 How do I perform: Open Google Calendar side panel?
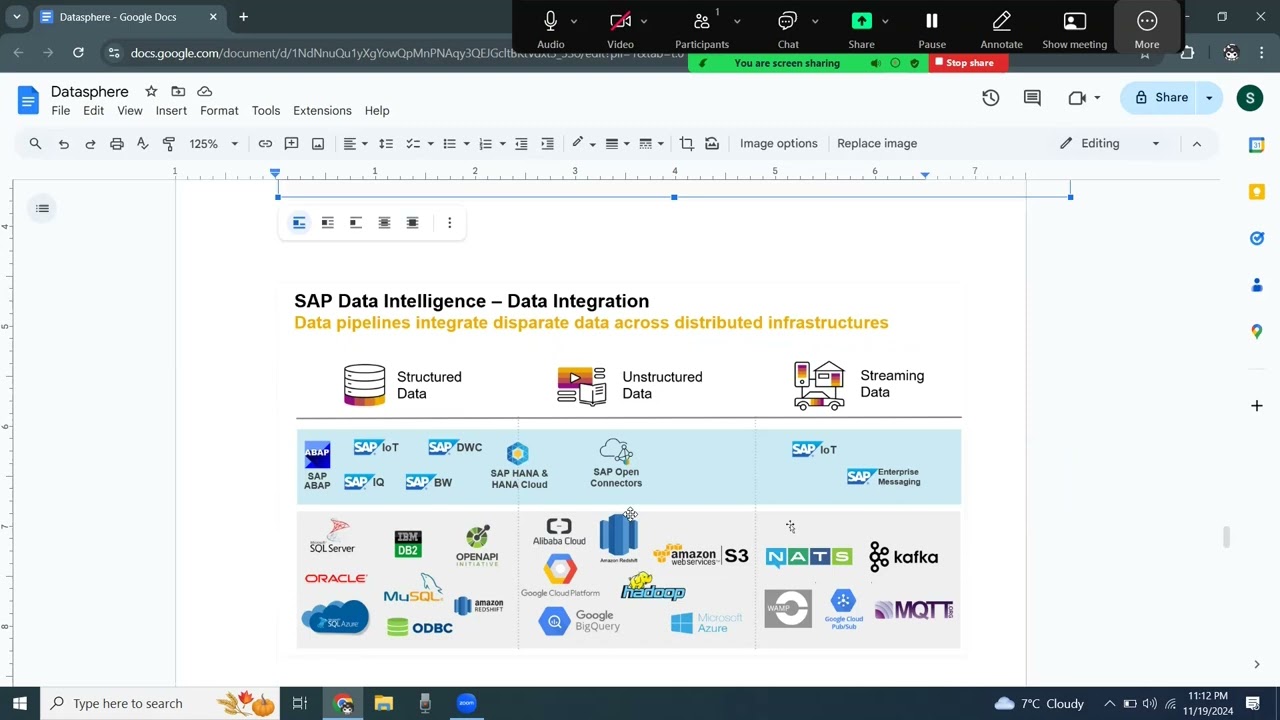1257,145
